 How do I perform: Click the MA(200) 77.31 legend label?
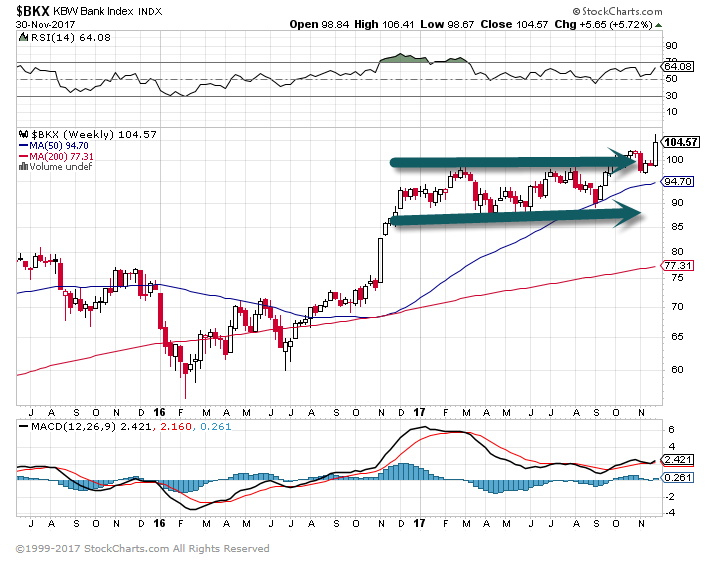(61, 156)
